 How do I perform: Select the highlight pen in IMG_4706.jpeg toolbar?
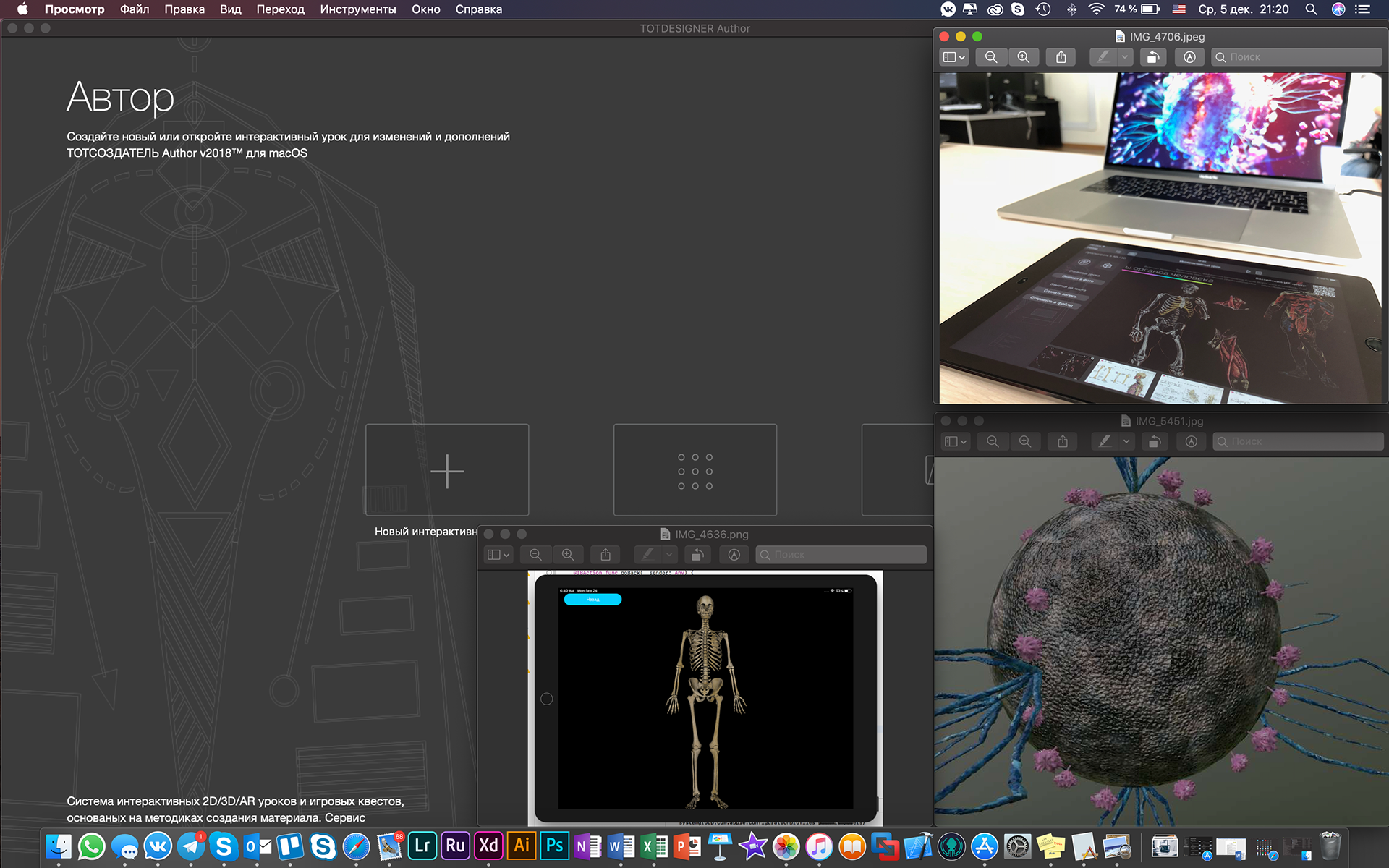pos(1103,57)
